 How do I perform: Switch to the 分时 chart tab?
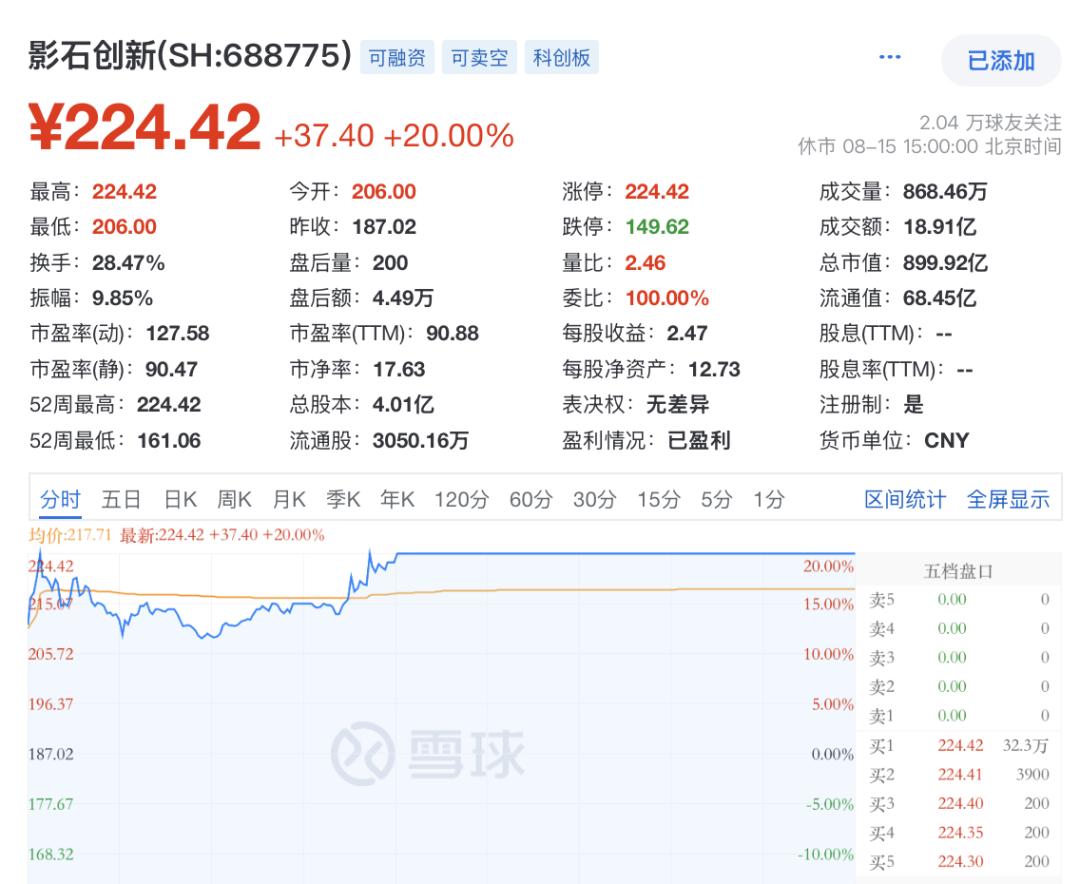point(60,499)
